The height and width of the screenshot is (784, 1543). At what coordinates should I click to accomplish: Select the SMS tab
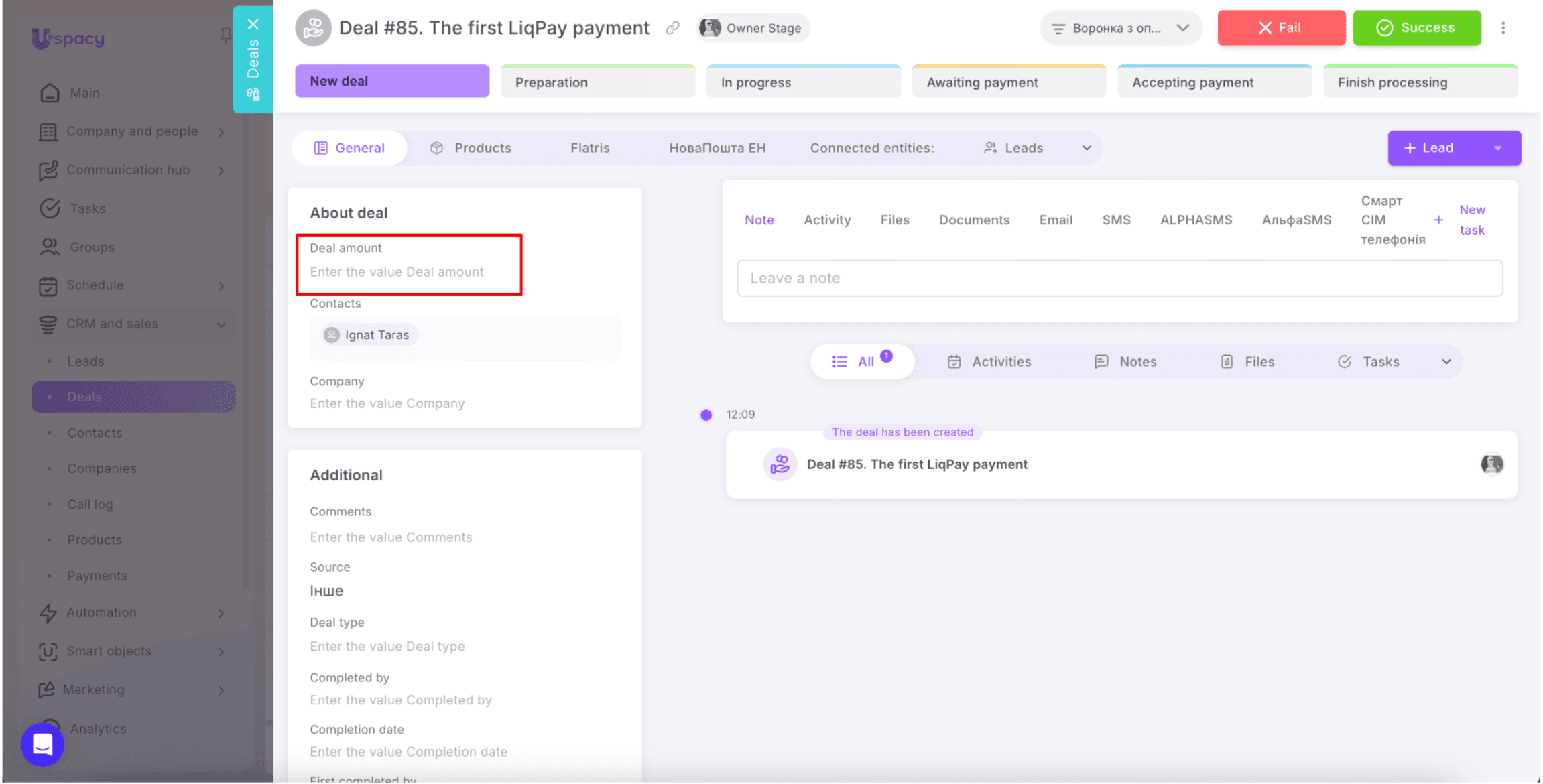click(x=1116, y=220)
